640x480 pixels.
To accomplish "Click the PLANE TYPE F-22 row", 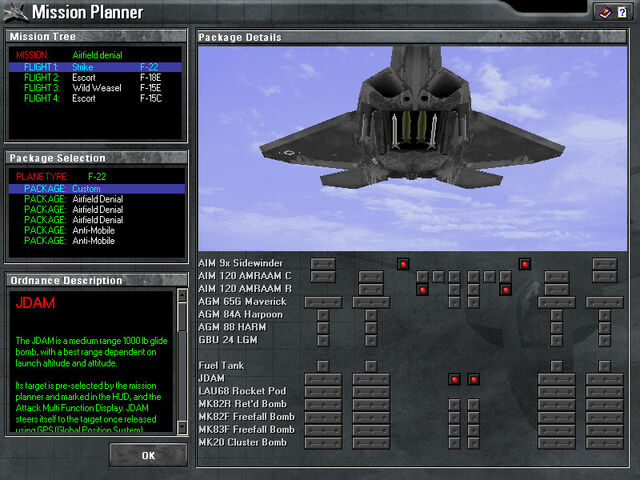I will tap(97, 177).
